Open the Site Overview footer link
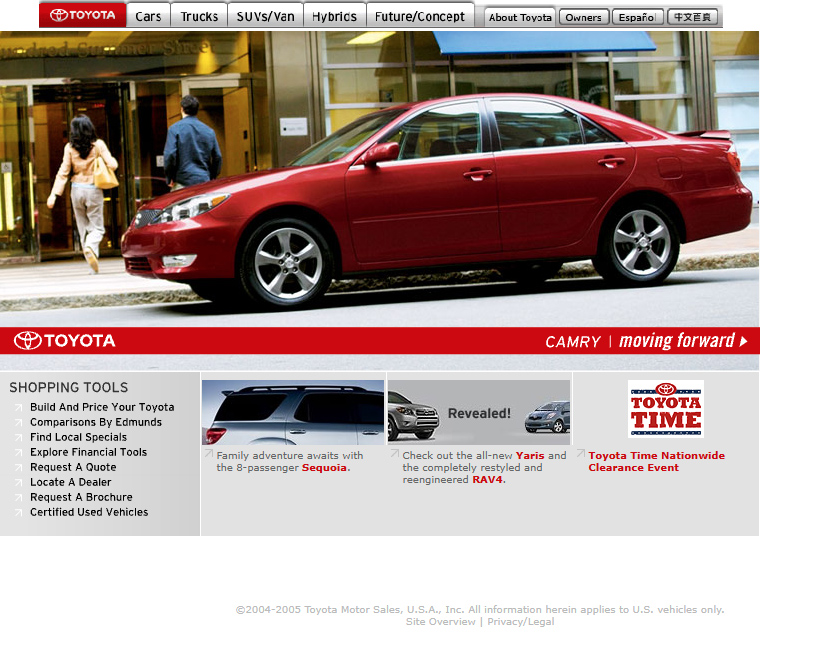The image size is (830, 650). (440, 622)
